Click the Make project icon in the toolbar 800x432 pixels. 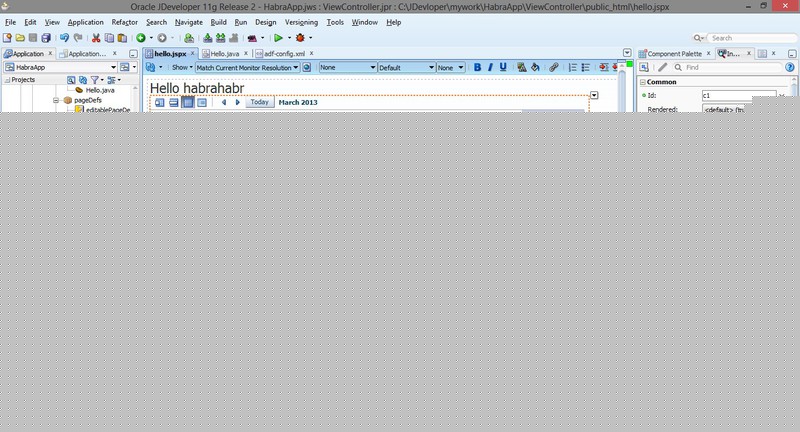point(208,38)
